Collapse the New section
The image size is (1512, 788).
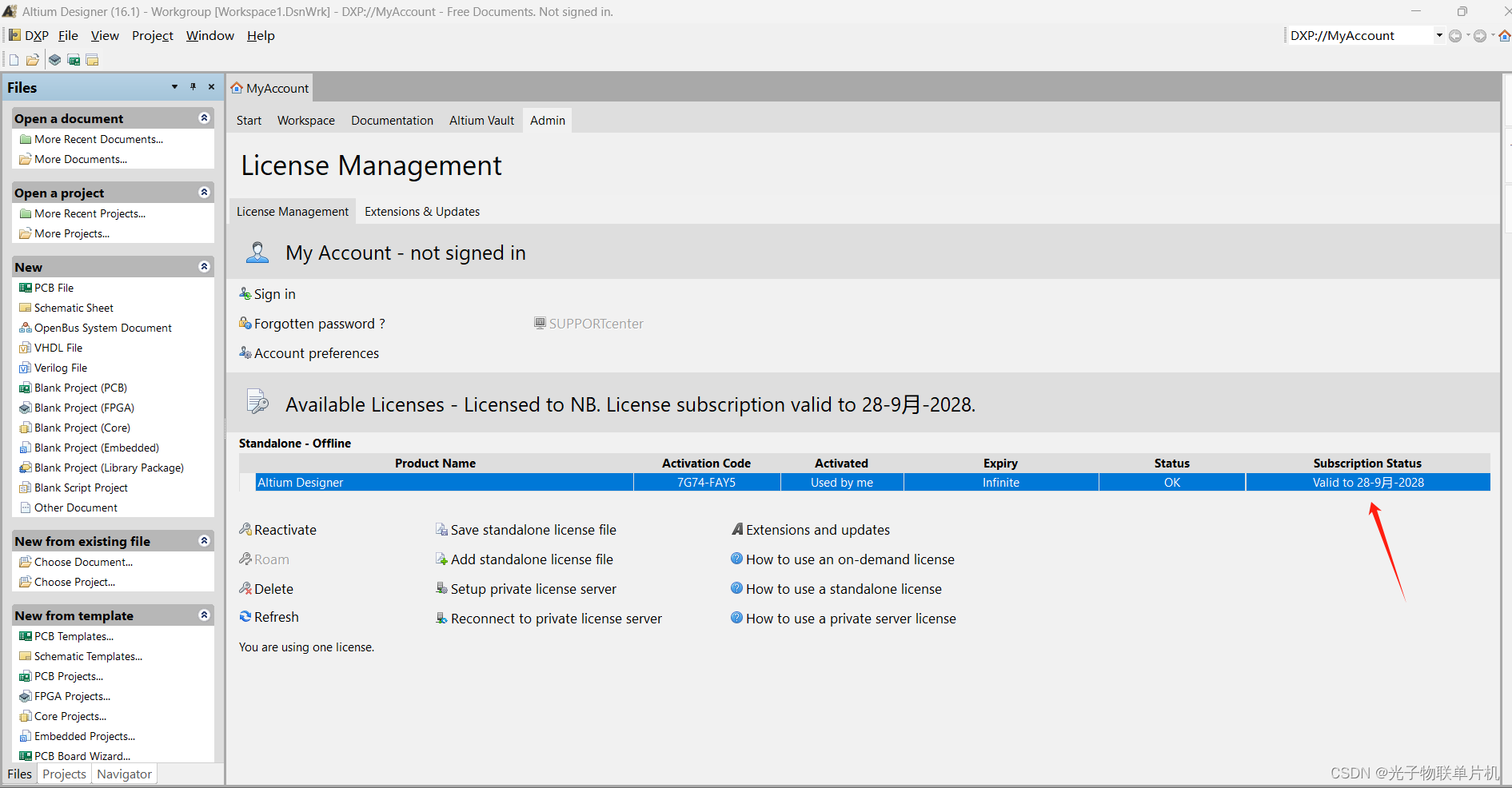(204, 267)
